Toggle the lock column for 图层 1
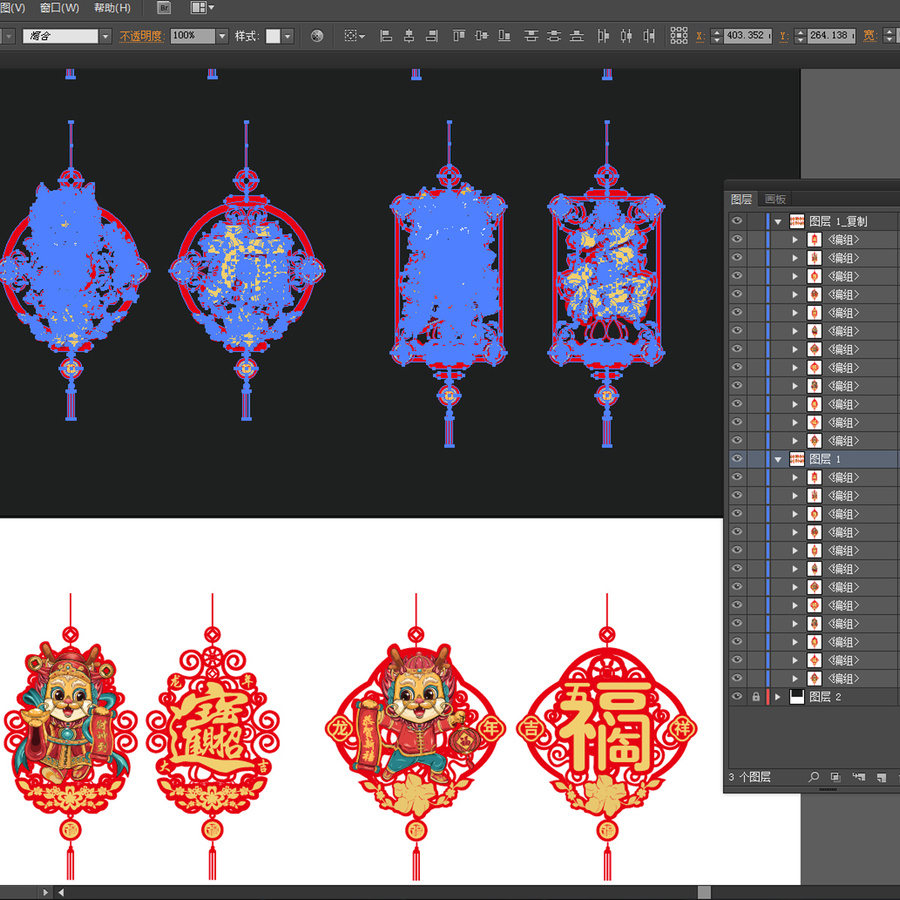This screenshot has height=900, width=900. pyautogui.click(x=756, y=459)
